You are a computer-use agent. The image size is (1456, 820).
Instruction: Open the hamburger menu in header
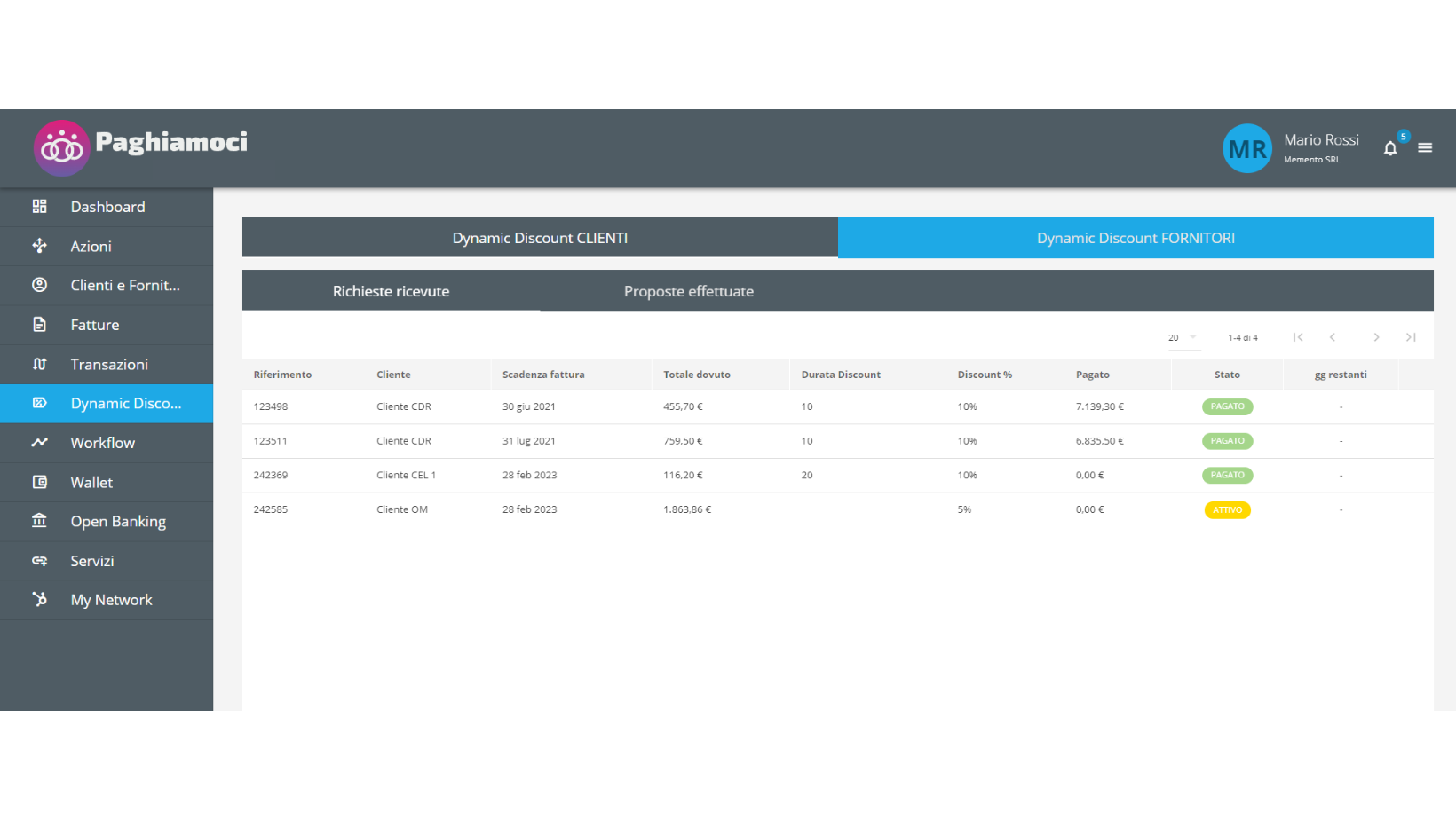tap(1425, 148)
